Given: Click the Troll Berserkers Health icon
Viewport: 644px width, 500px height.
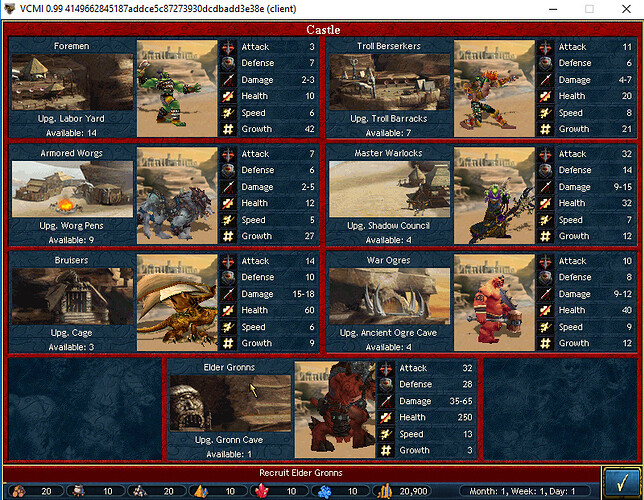Looking at the screenshot, I should pos(545,97).
